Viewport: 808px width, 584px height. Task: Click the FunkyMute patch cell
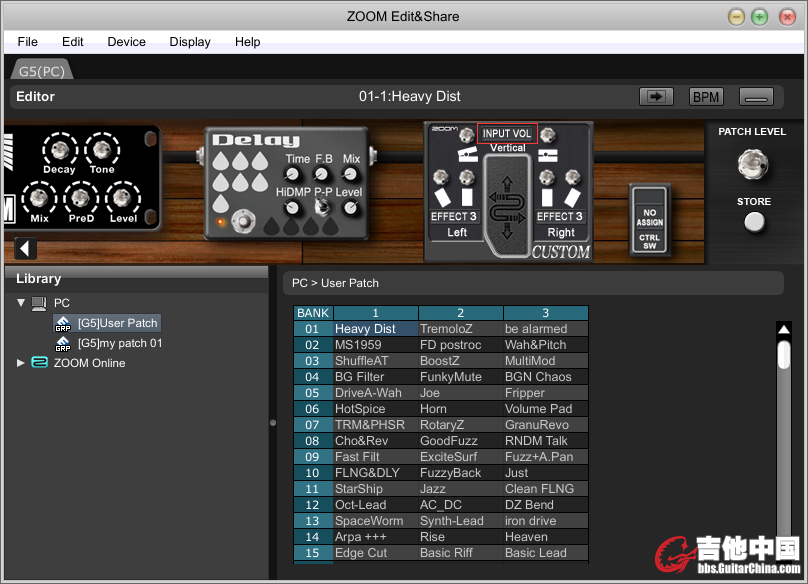[461, 377]
